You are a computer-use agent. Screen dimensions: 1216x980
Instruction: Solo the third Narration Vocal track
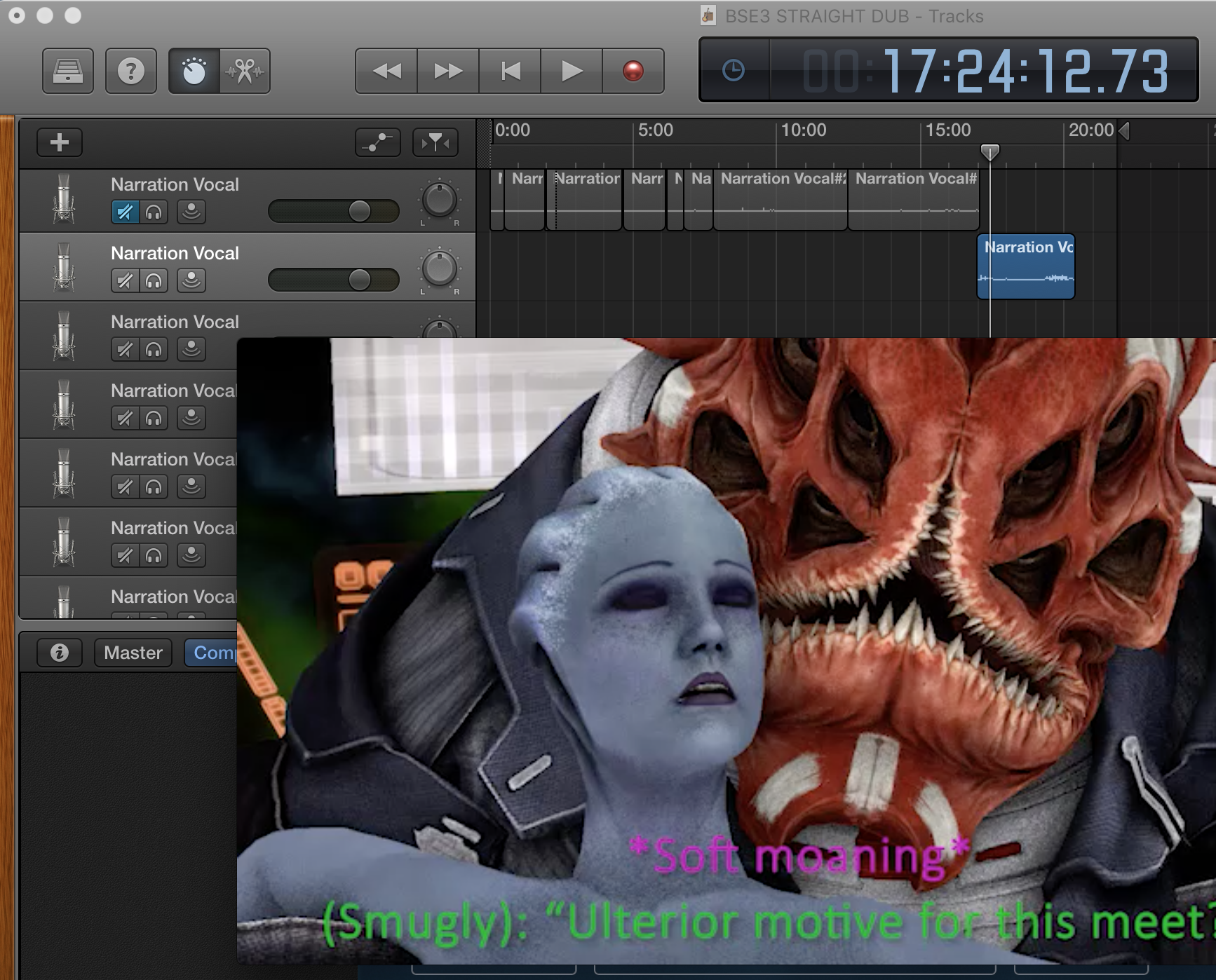pyautogui.click(x=154, y=349)
